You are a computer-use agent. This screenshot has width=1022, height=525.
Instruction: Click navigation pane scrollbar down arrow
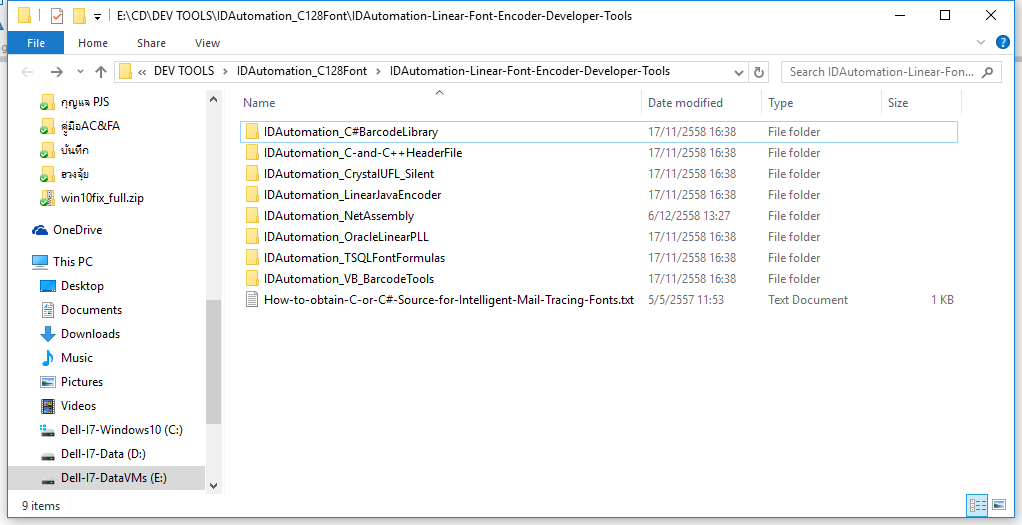pos(213,485)
